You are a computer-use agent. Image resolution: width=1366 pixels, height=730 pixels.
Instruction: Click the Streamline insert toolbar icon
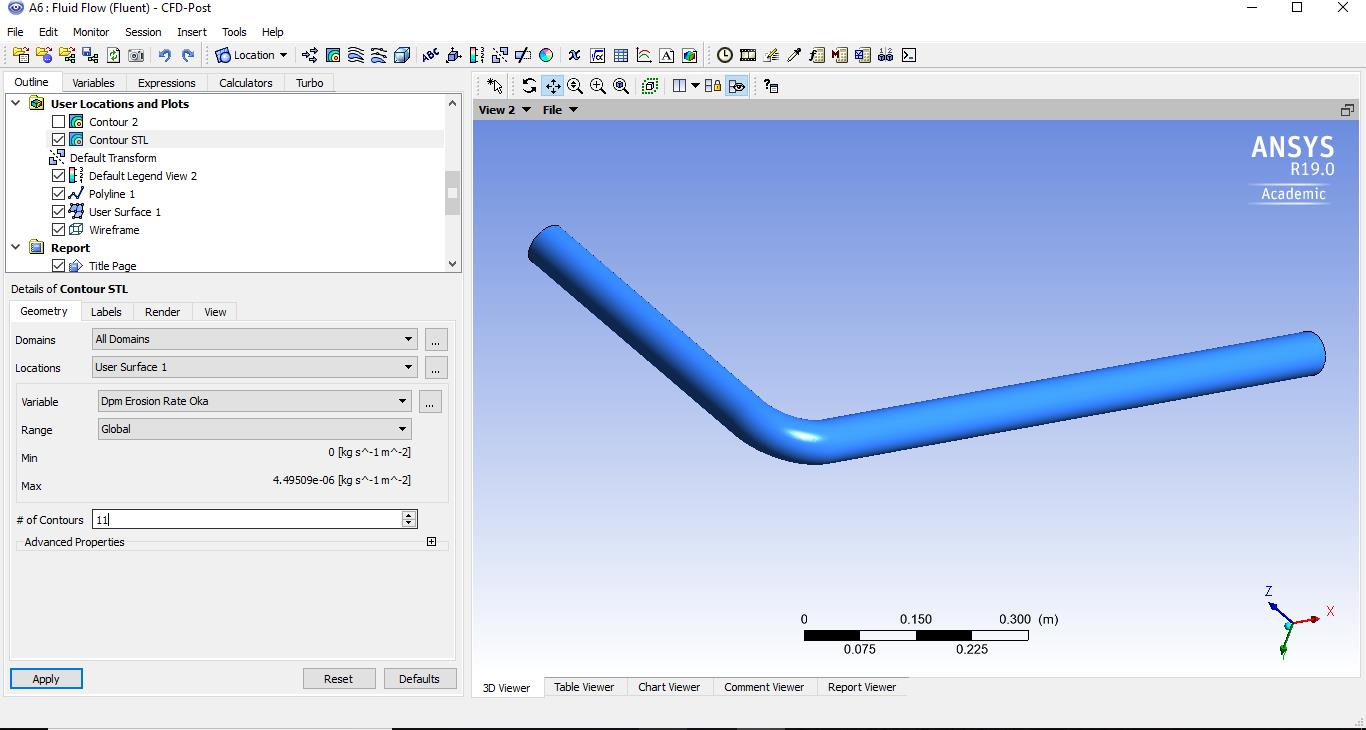pyautogui.click(x=356, y=56)
